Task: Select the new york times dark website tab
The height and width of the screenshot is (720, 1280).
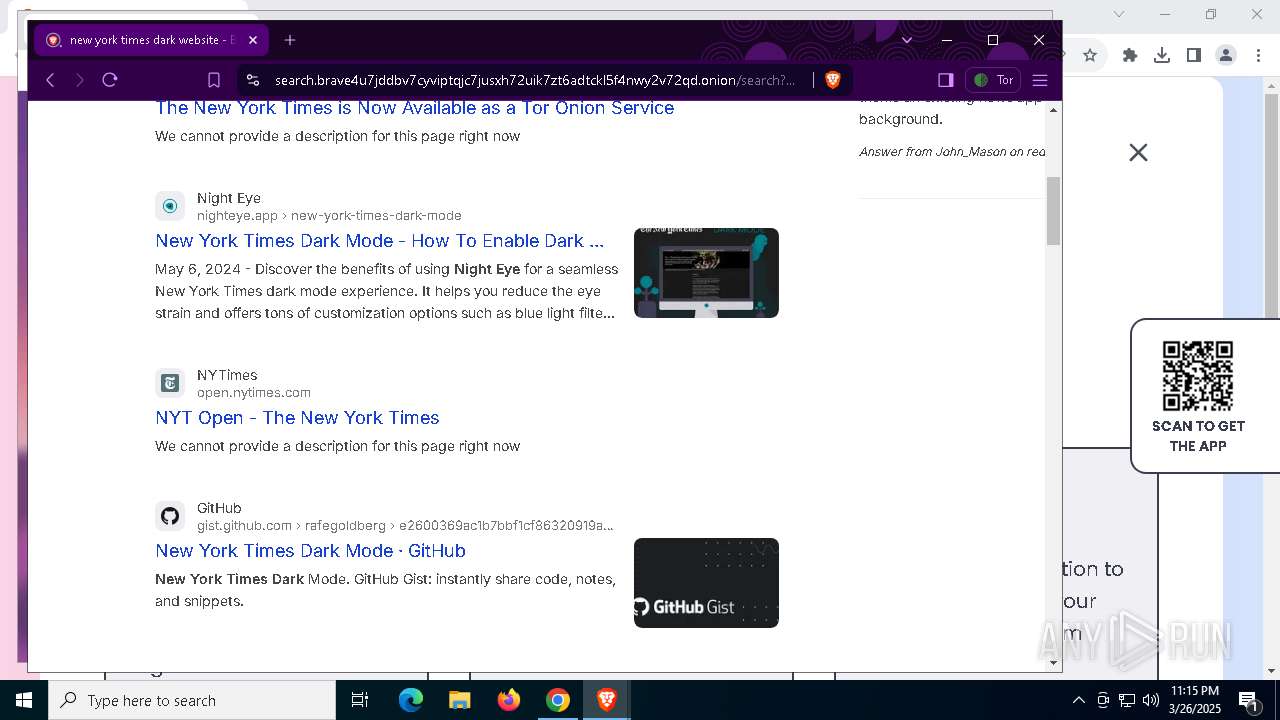Action: click(x=152, y=40)
